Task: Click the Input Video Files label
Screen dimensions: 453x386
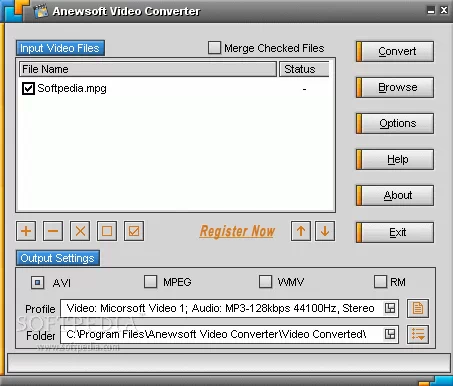Action: 60,48
